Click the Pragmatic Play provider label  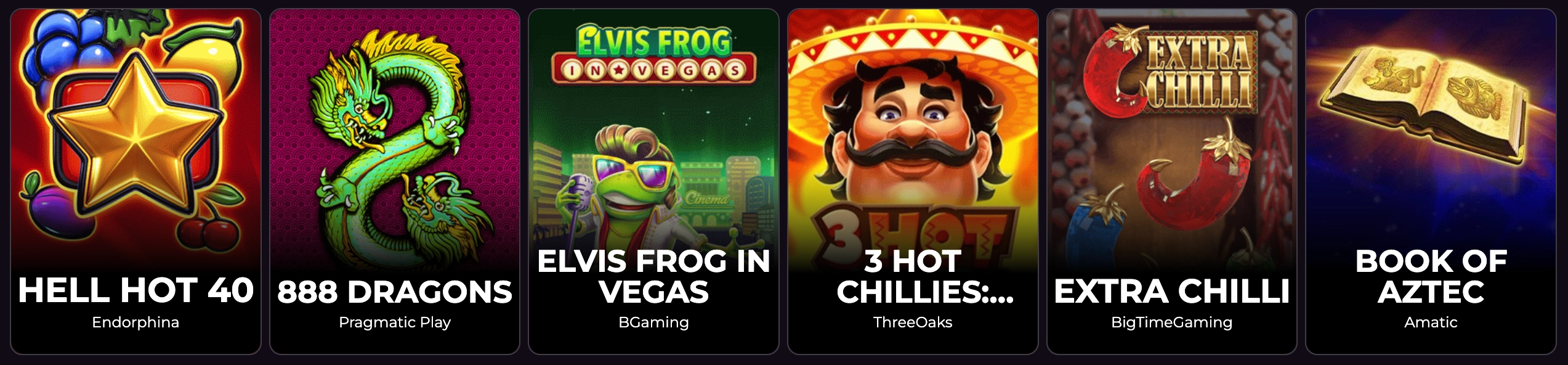(395, 322)
